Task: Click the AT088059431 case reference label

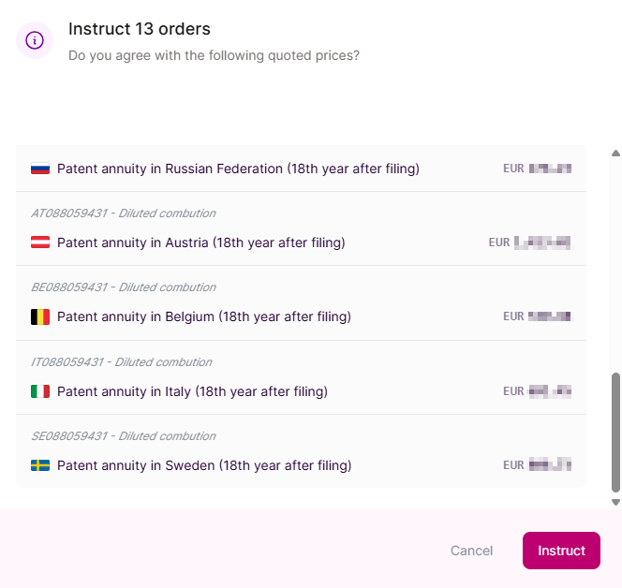Action: pyautogui.click(x=123, y=213)
